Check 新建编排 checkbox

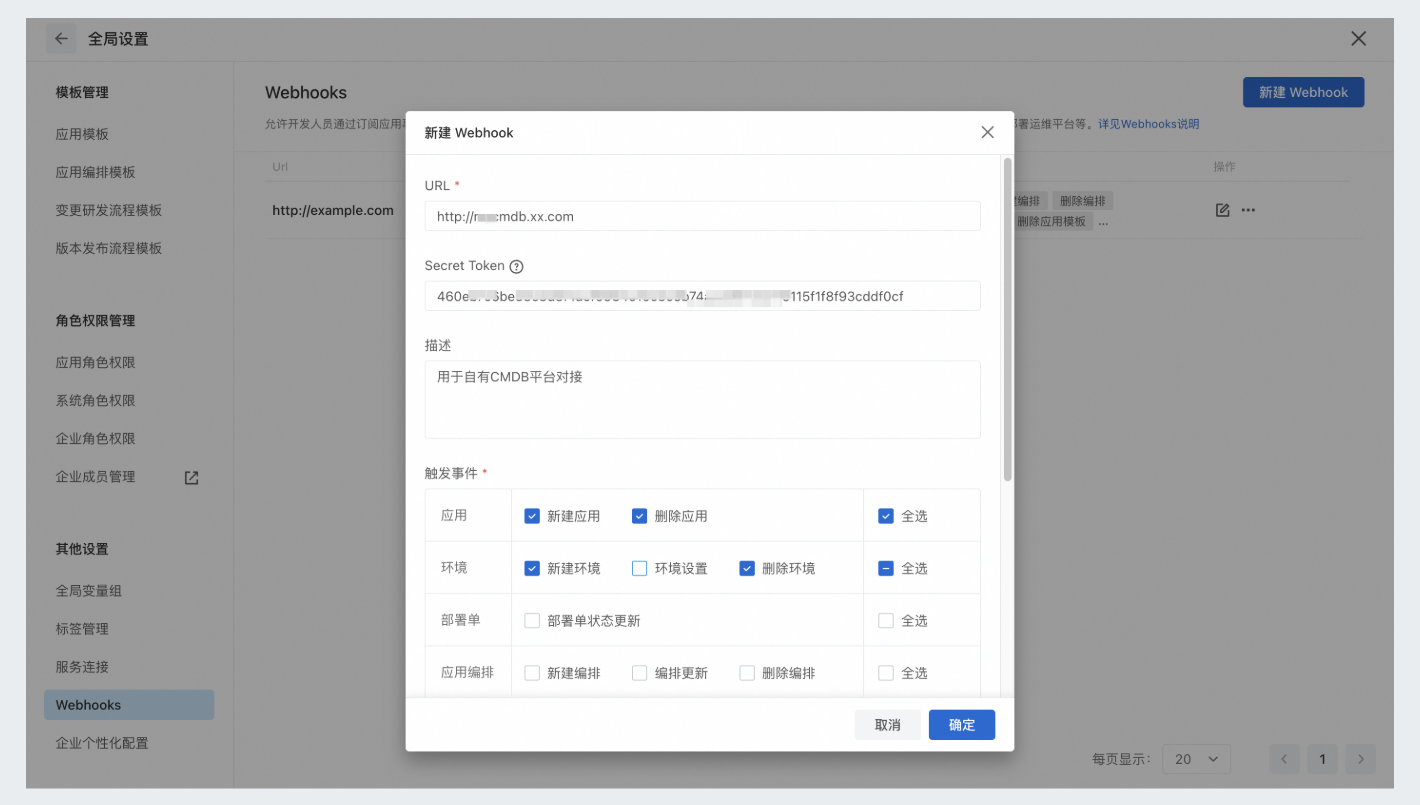[x=532, y=673]
